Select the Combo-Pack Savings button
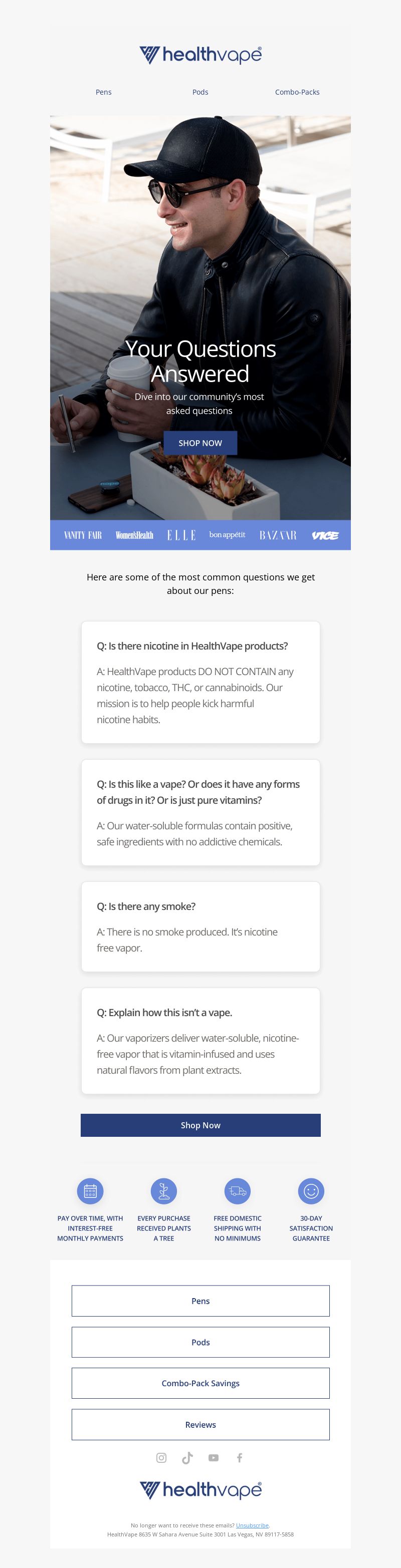The width and height of the screenshot is (401, 1568). pyautogui.click(x=200, y=1383)
